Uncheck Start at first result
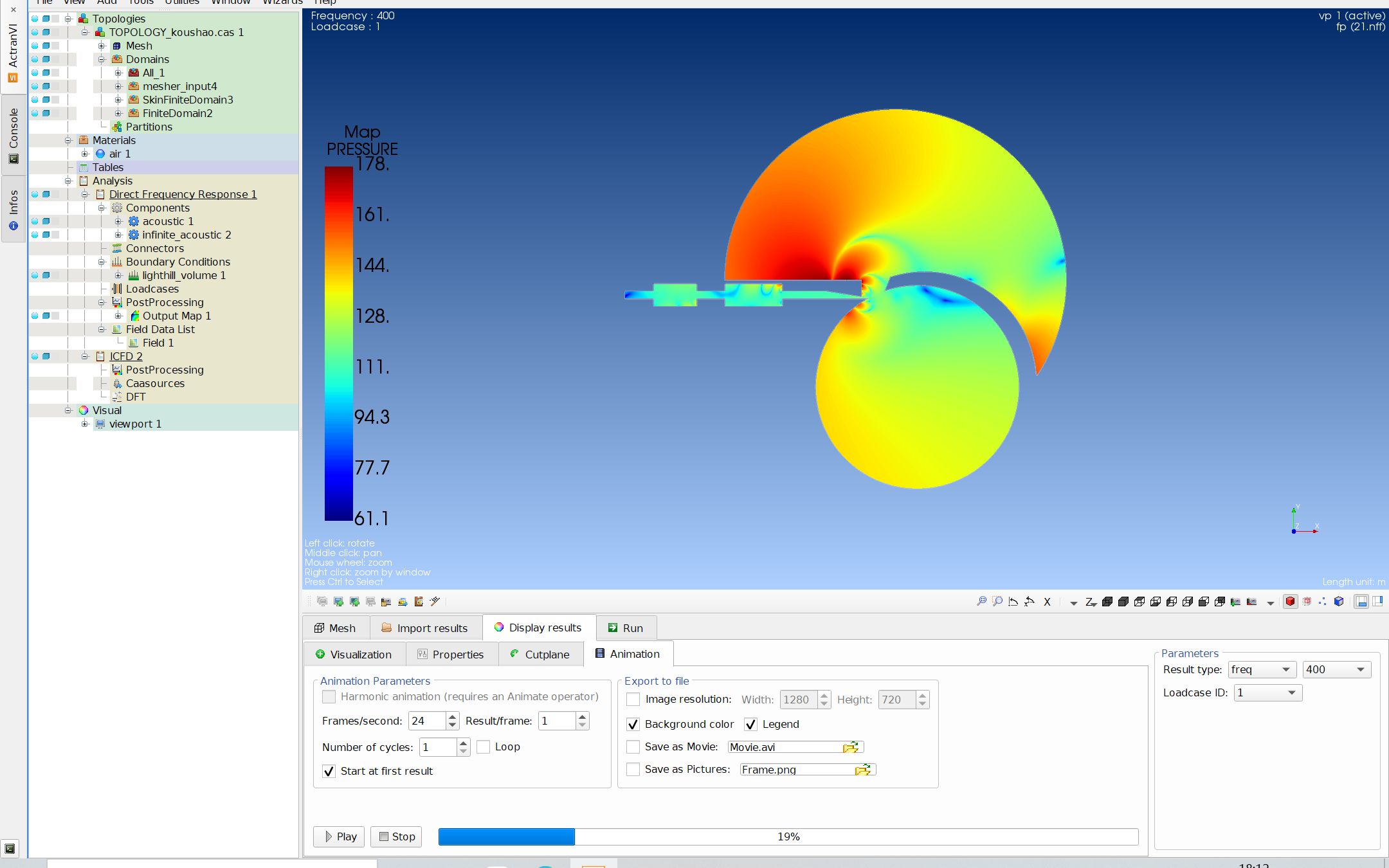The image size is (1389, 868). [x=329, y=771]
